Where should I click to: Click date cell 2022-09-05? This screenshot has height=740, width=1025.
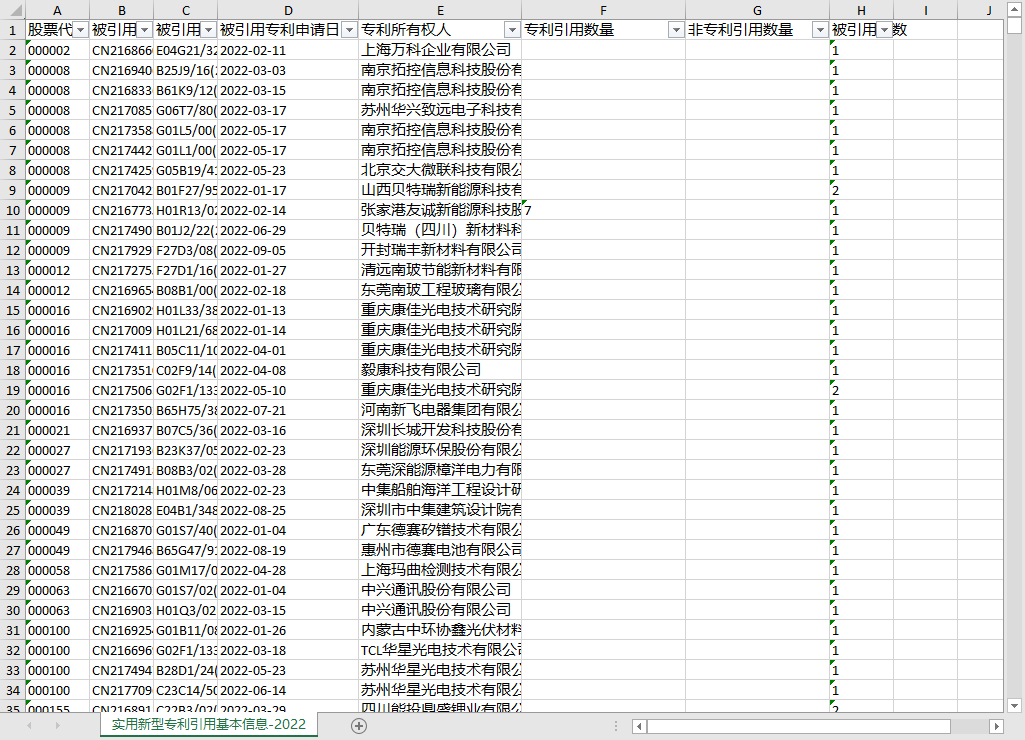[288, 250]
